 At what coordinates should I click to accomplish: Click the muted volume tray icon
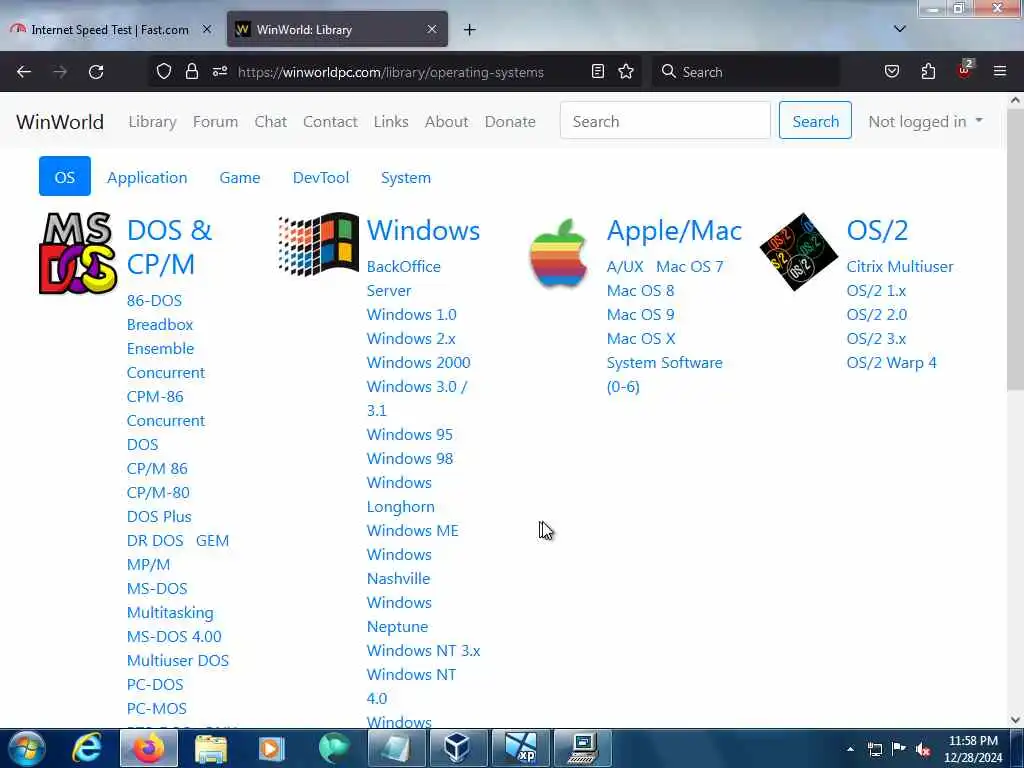pos(923,749)
